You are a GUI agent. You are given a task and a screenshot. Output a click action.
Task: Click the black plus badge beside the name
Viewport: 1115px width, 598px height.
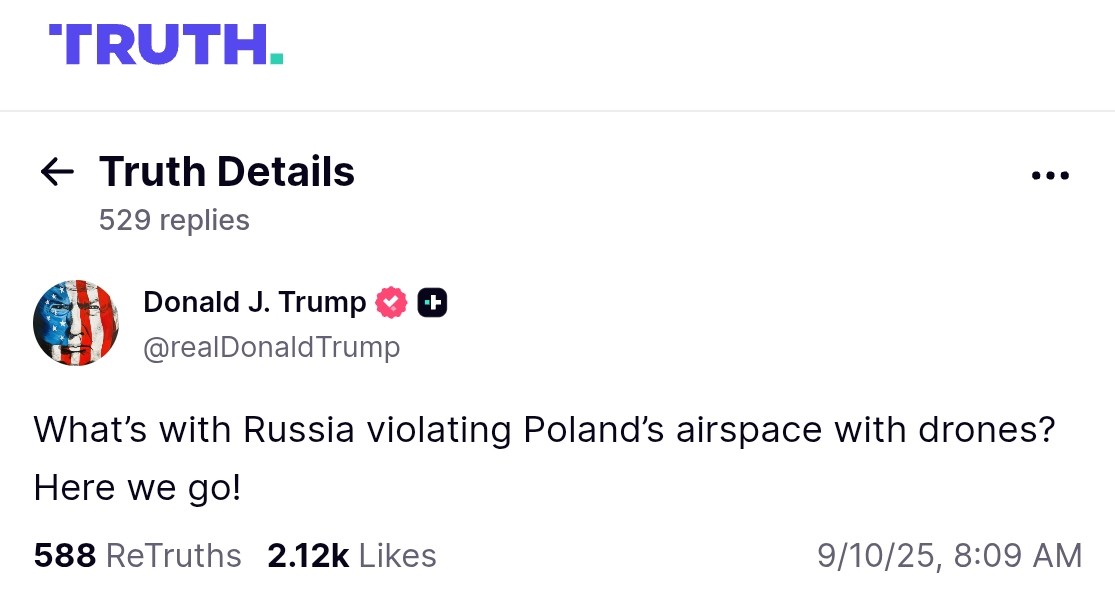coord(432,302)
